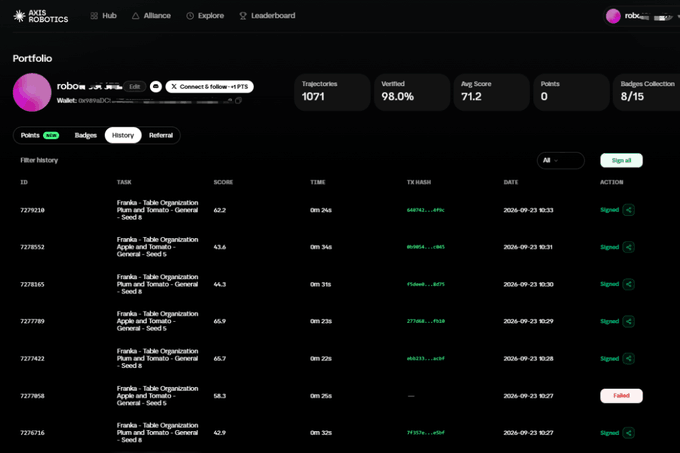Open the All filter dropdown

click(560, 160)
